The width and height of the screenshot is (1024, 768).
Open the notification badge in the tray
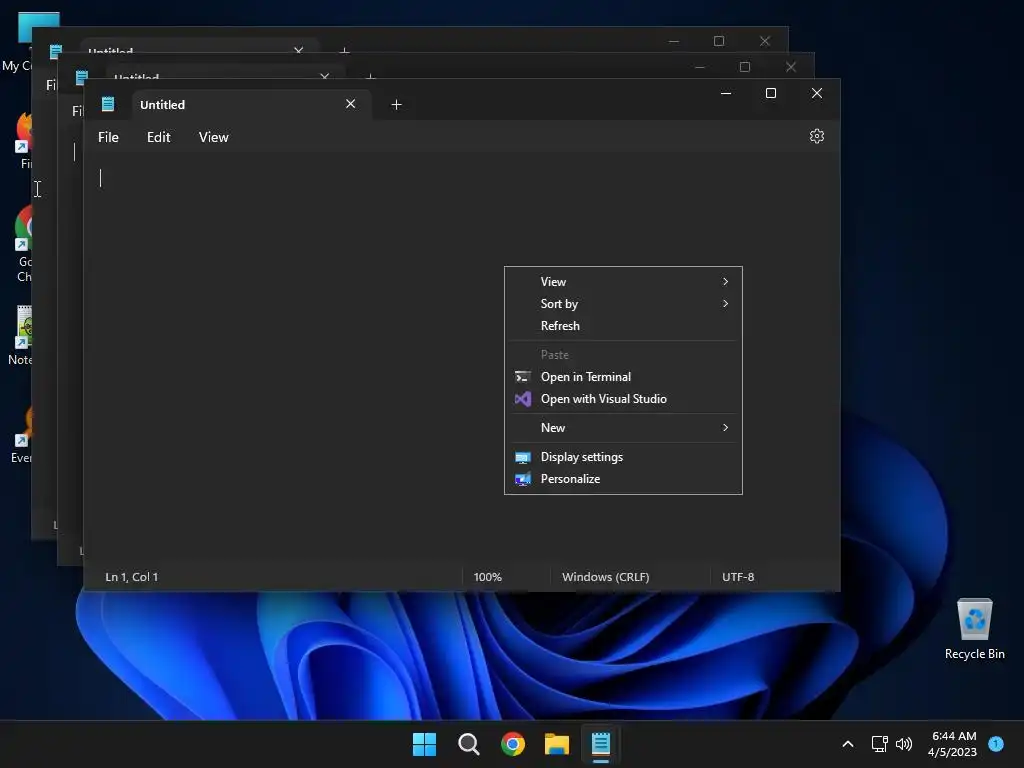(996, 743)
